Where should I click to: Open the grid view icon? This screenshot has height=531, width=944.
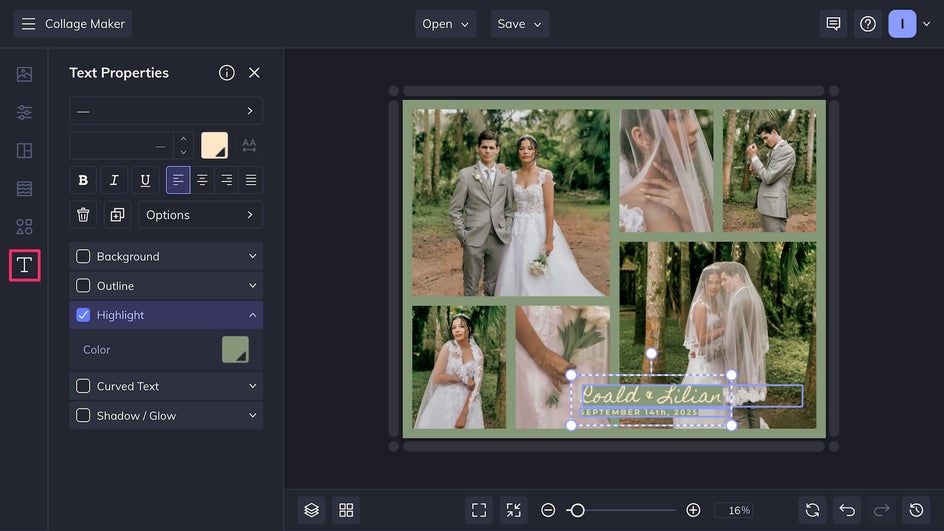[346, 511]
